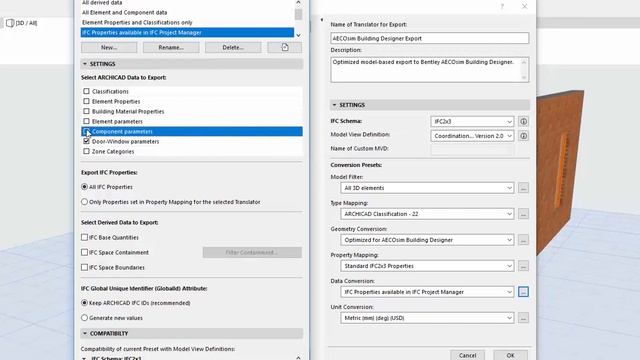The height and width of the screenshot is (360, 640).
Task: Toggle Element parameters checkbox
Action: [x=86, y=121]
